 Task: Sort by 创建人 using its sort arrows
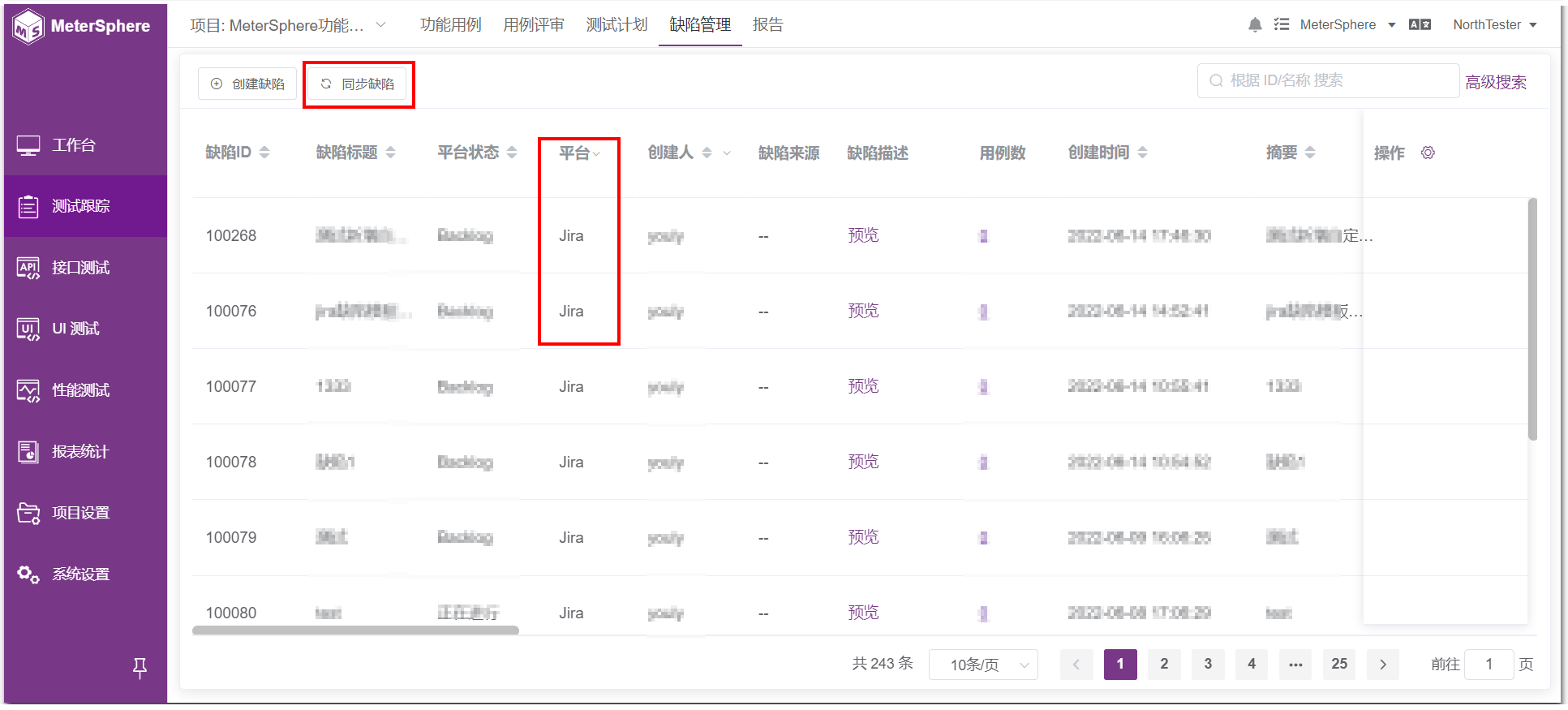point(707,153)
